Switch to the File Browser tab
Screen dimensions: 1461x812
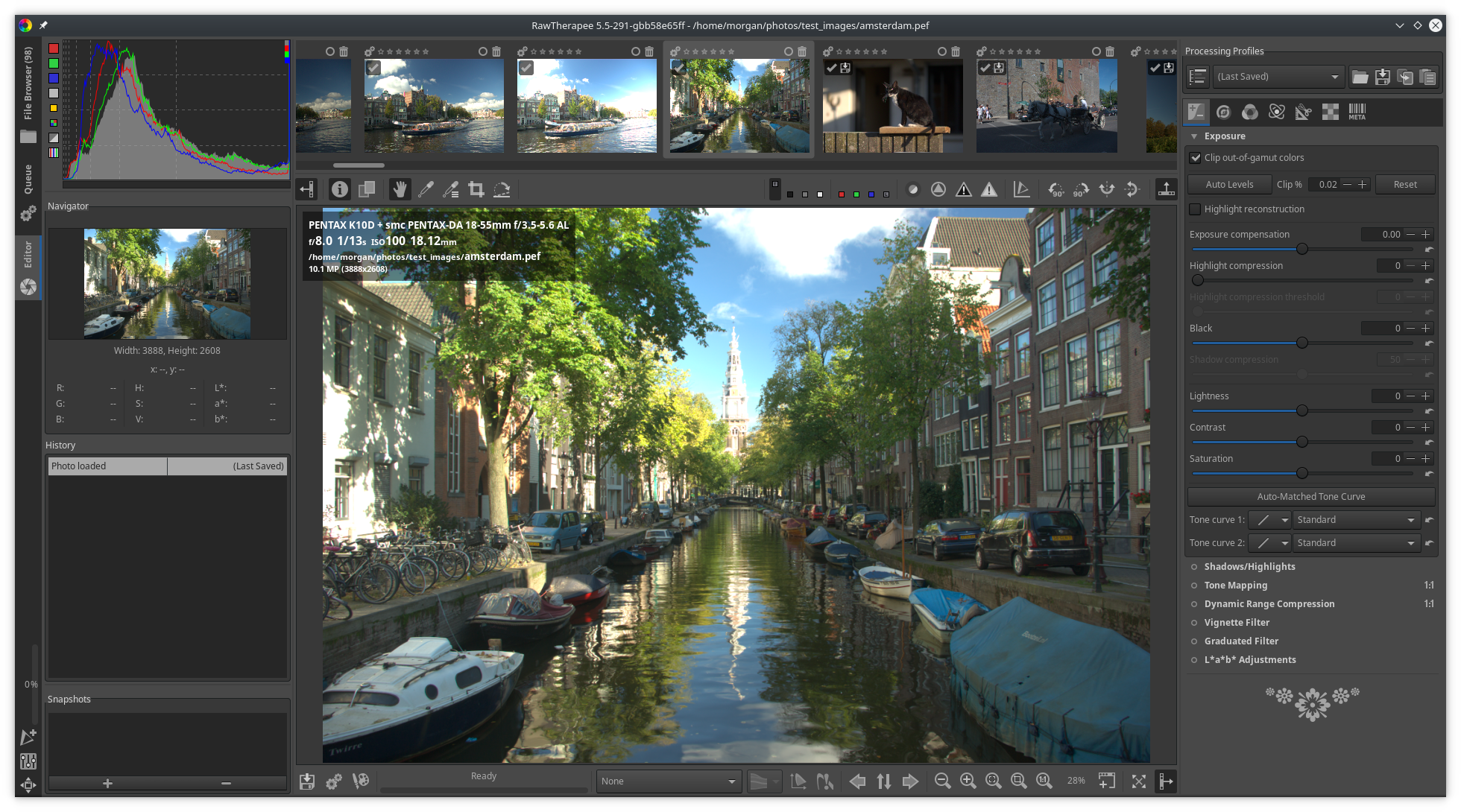(x=28, y=93)
